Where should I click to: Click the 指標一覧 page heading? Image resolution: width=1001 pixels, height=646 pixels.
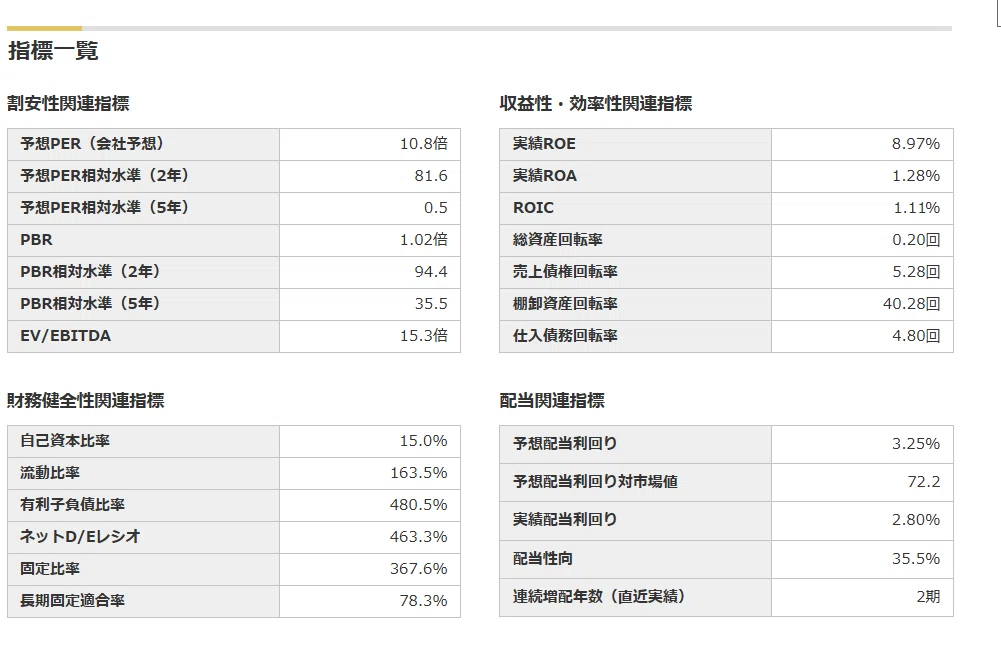point(53,50)
